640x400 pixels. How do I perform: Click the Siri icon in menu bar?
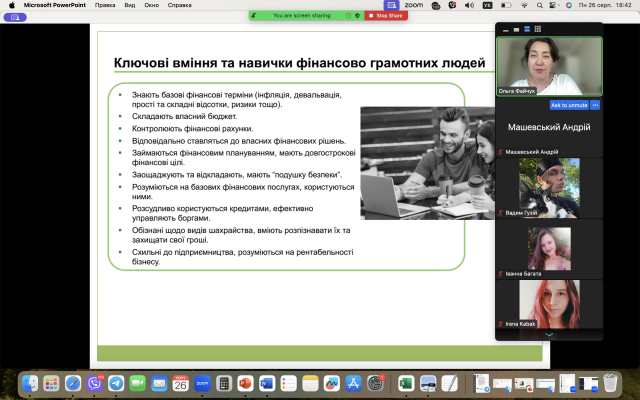coord(569,5)
